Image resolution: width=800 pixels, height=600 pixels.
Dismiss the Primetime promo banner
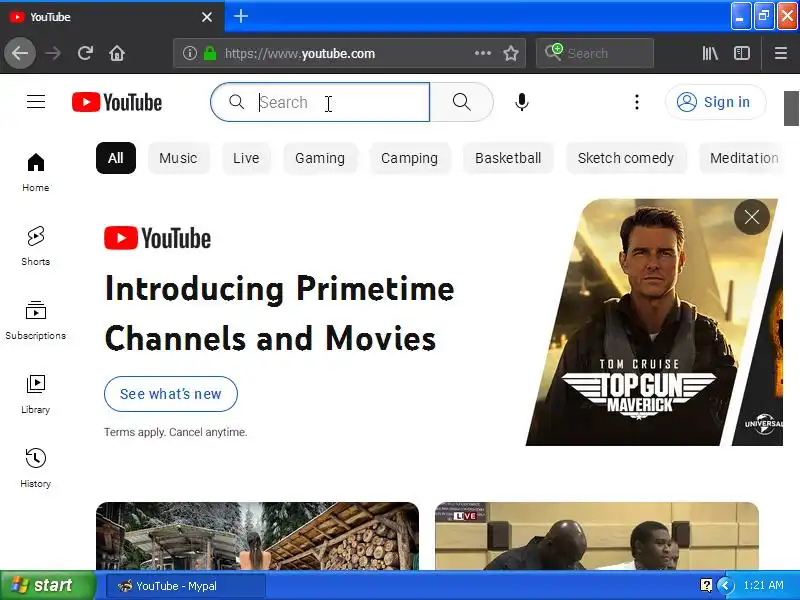[752, 217]
